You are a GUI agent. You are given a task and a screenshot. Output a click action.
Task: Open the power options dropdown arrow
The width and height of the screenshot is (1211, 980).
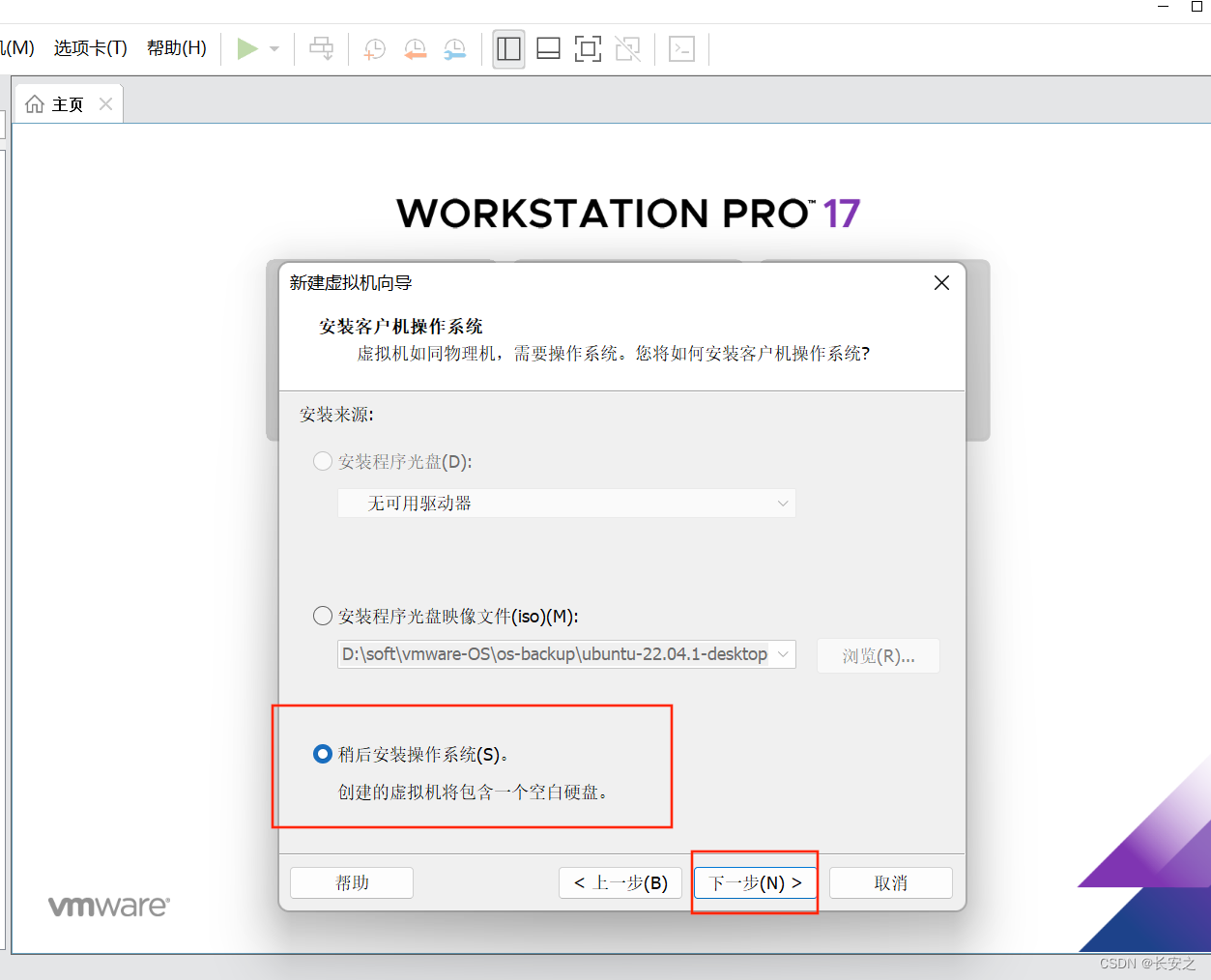(x=274, y=48)
